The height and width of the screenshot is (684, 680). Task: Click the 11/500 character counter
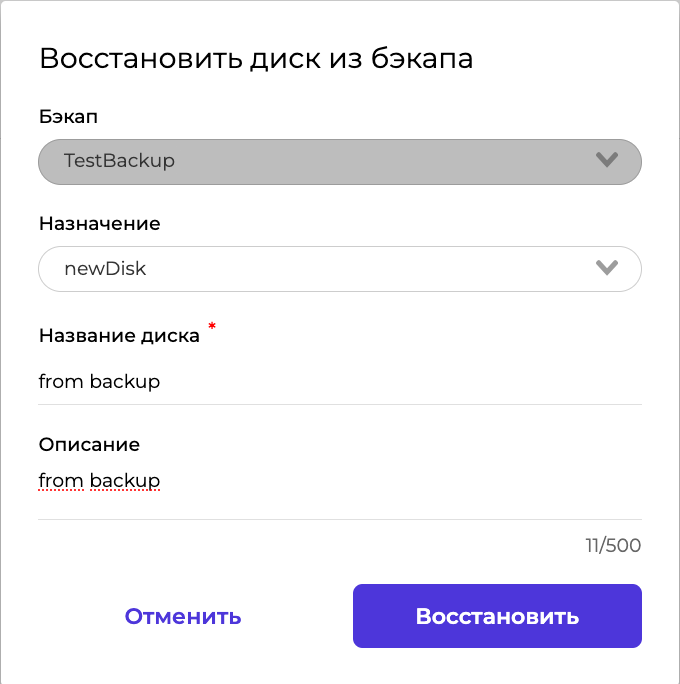(613, 546)
